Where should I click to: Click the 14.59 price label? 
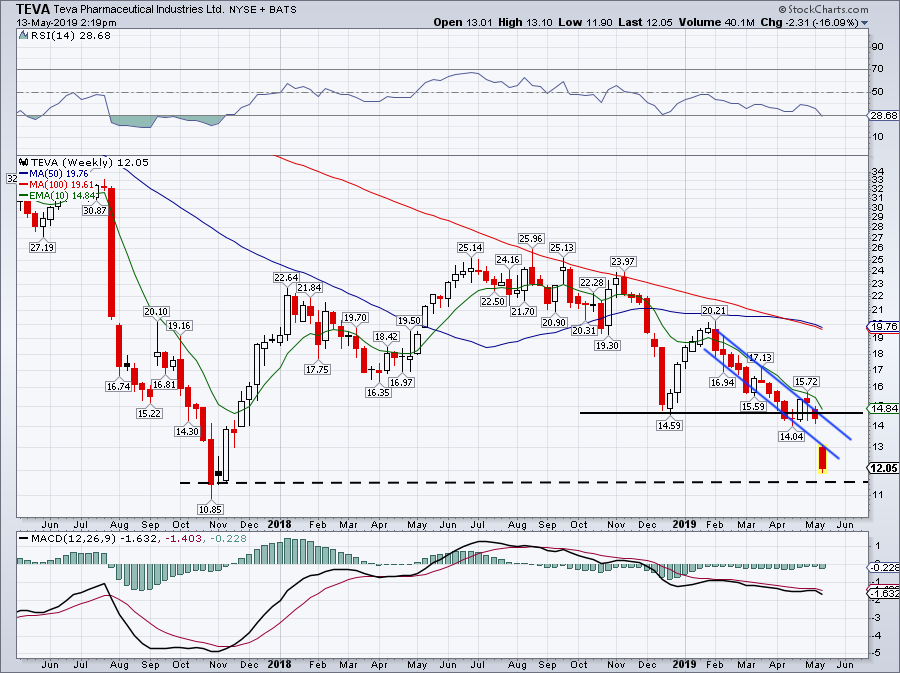click(669, 425)
